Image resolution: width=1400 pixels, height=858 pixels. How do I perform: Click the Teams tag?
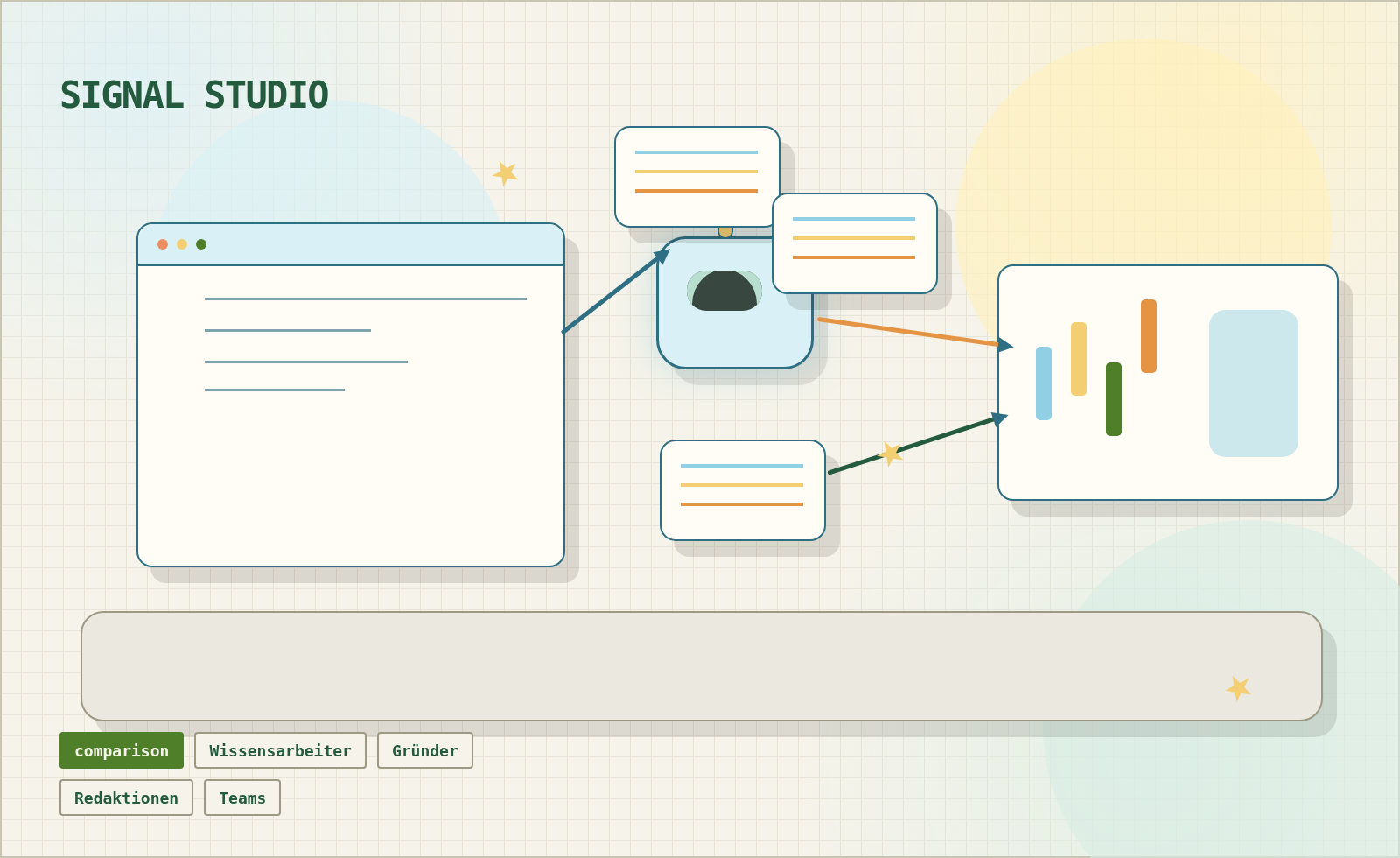pos(242,798)
